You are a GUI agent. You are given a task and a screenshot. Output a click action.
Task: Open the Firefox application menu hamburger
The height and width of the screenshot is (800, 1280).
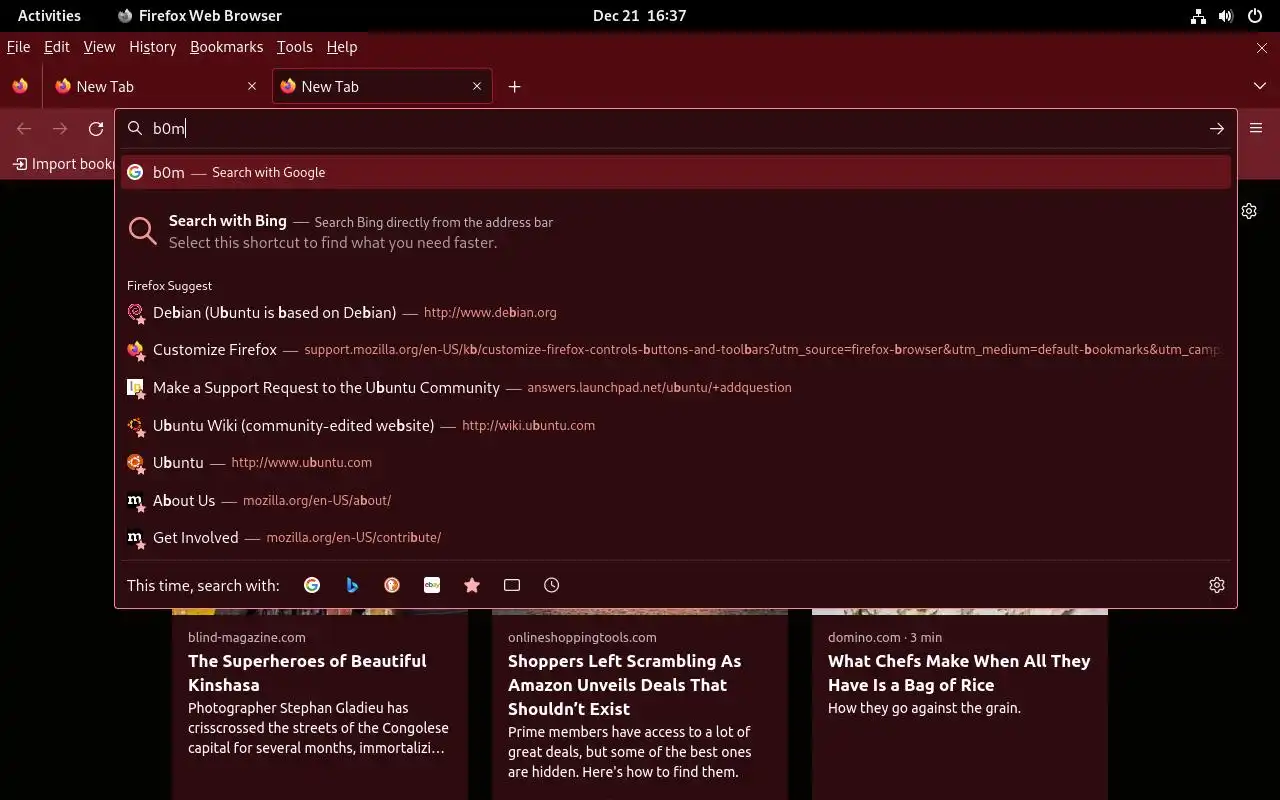(1256, 128)
